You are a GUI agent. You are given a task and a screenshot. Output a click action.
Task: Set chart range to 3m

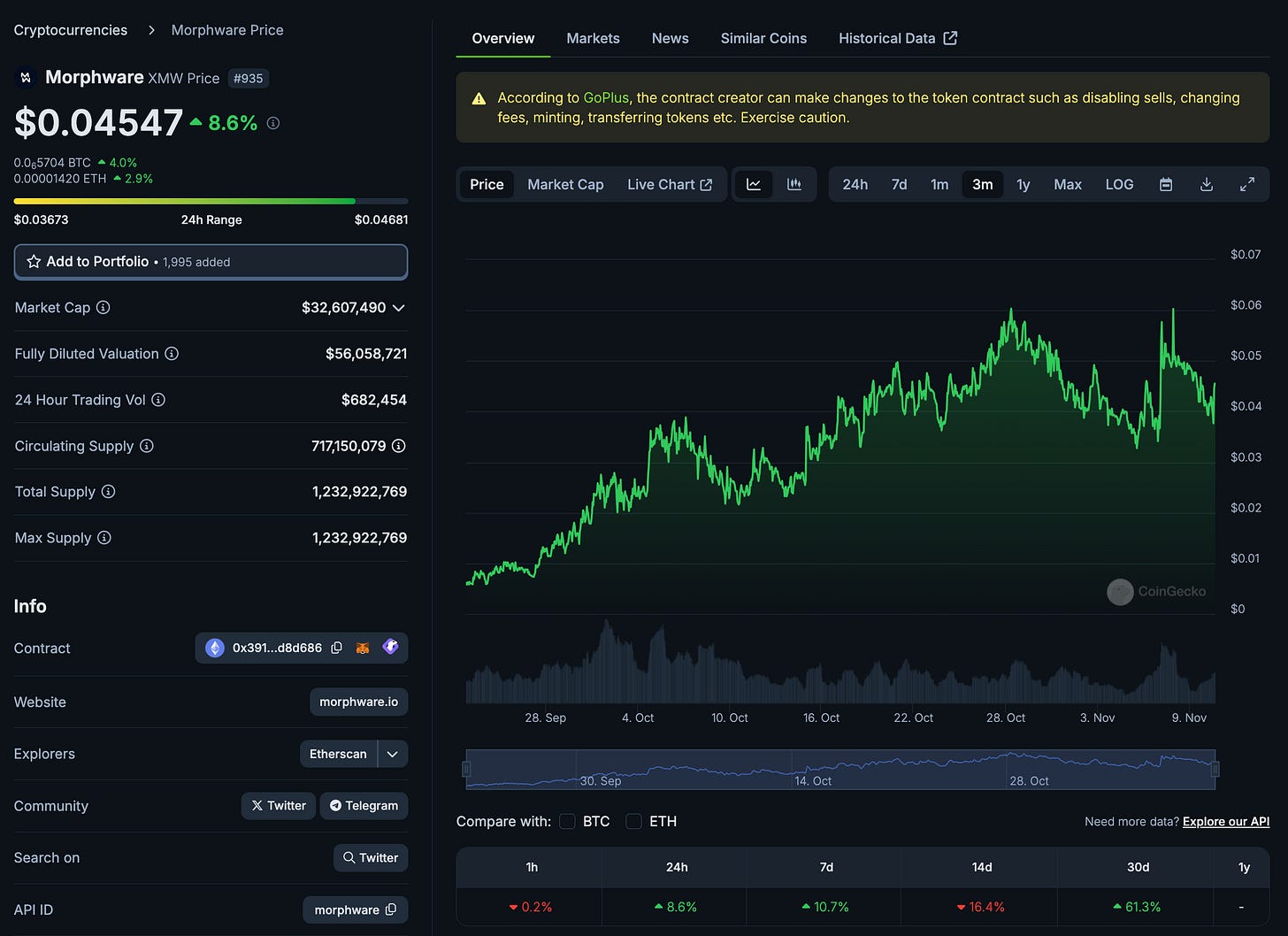[982, 184]
